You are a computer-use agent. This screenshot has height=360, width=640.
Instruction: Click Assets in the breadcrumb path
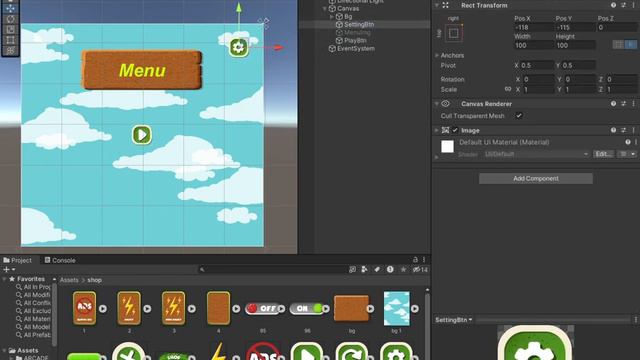69,280
